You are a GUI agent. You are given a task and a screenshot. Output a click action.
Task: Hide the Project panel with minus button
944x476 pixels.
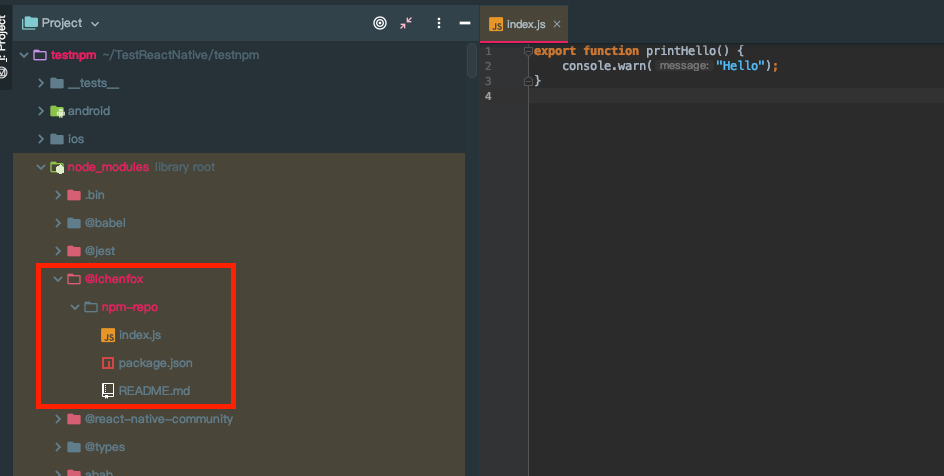[465, 23]
